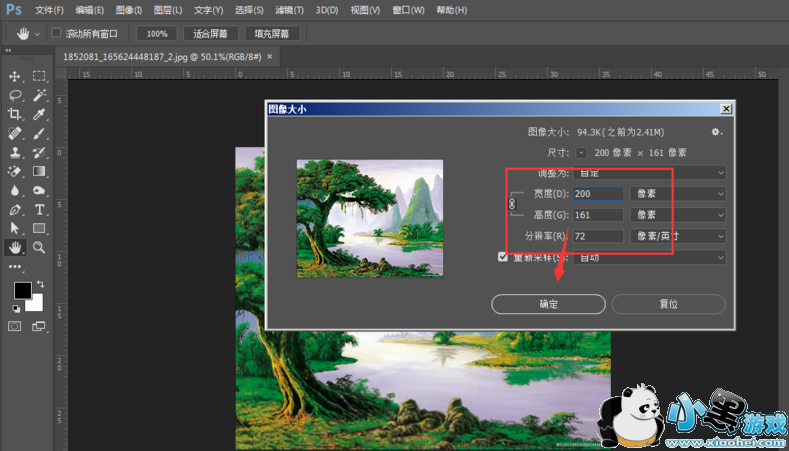Open the 视图(V) menu

click(365, 10)
